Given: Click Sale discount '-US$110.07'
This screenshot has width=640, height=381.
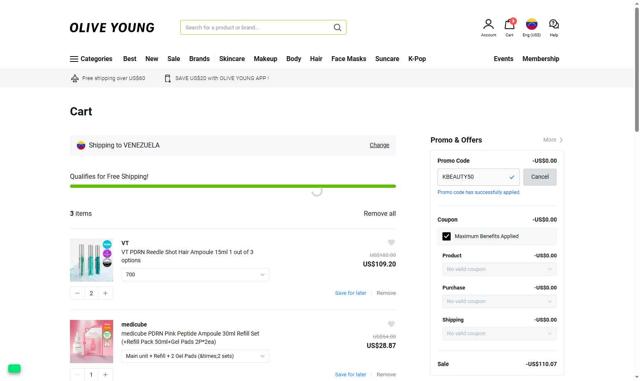Looking at the screenshot, I should (x=541, y=364).
